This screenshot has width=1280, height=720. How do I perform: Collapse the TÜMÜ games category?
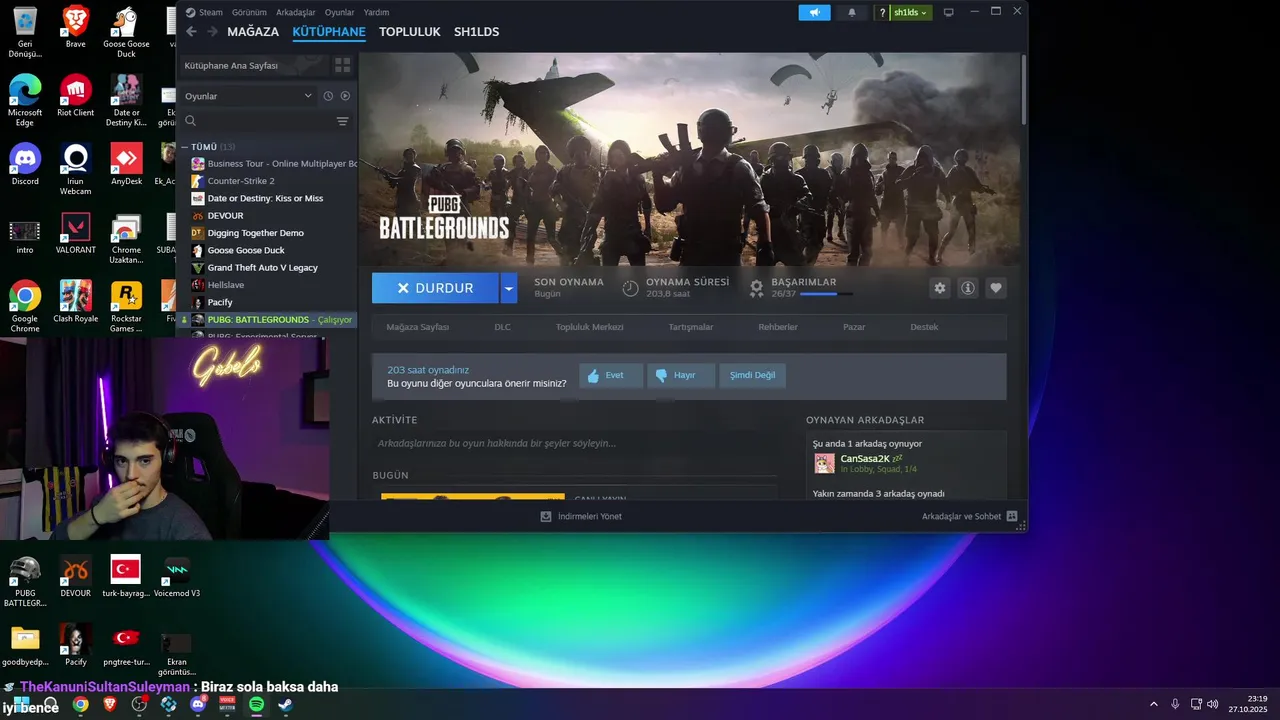click(184, 147)
